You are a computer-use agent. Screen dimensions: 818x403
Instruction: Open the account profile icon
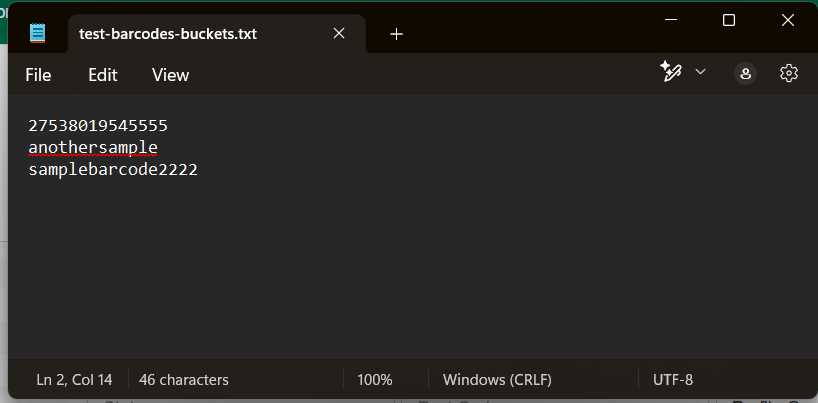[745, 73]
